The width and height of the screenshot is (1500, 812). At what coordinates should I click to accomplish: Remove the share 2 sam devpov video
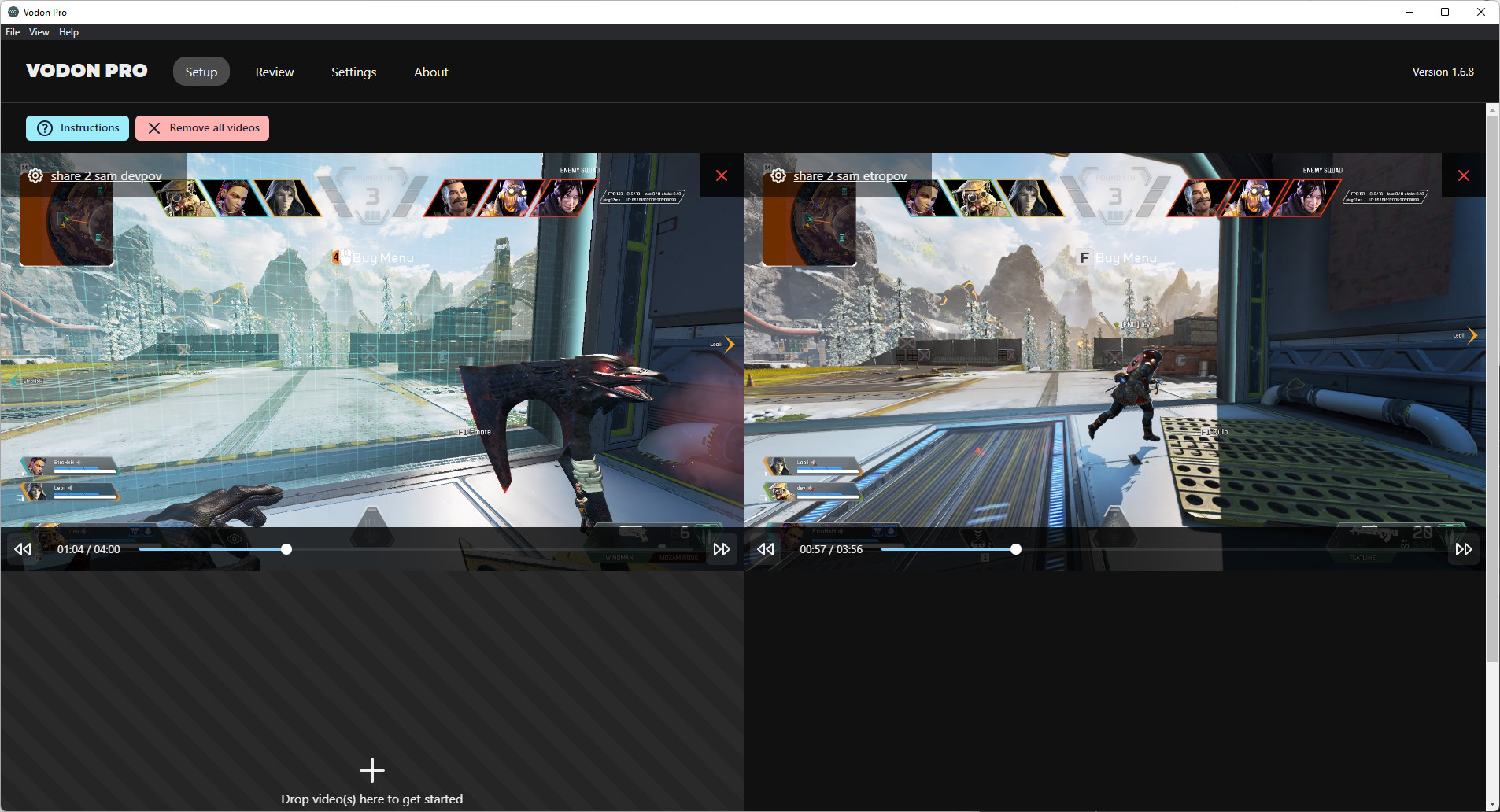click(722, 175)
